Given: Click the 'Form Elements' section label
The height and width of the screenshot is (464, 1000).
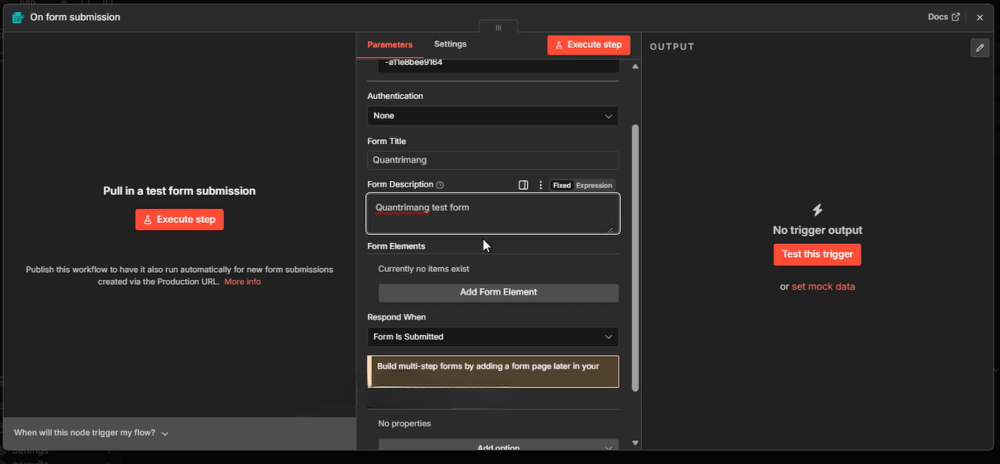Looking at the screenshot, I should [x=396, y=246].
